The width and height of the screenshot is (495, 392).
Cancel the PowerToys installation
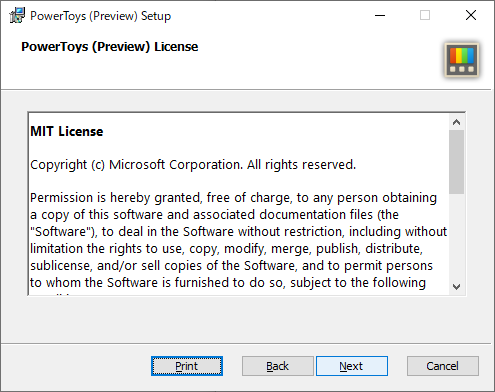pyautogui.click(x=443, y=366)
